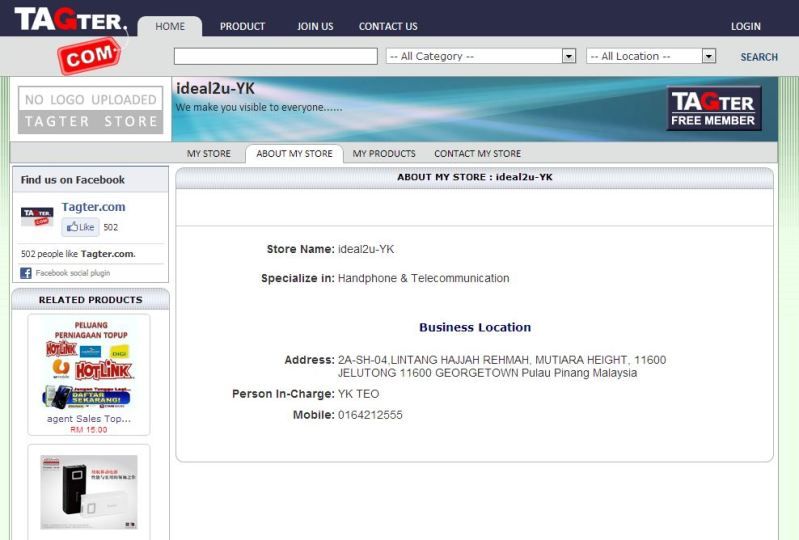The height and width of the screenshot is (540, 799).
Task: Open the My Products tab
Action: click(384, 154)
